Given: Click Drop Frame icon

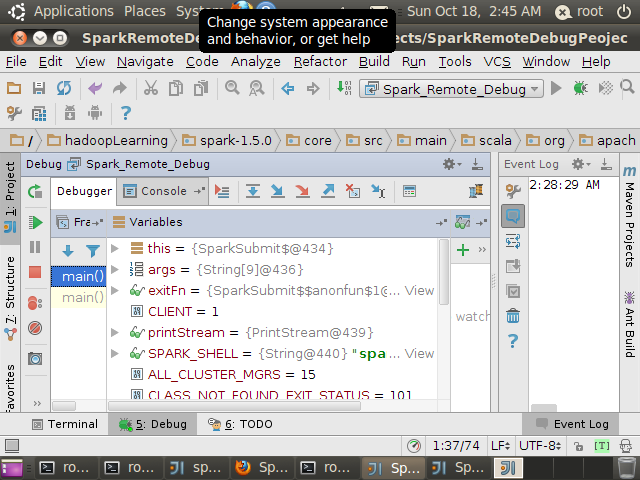Looking at the screenshot, I should click(353, 191).
